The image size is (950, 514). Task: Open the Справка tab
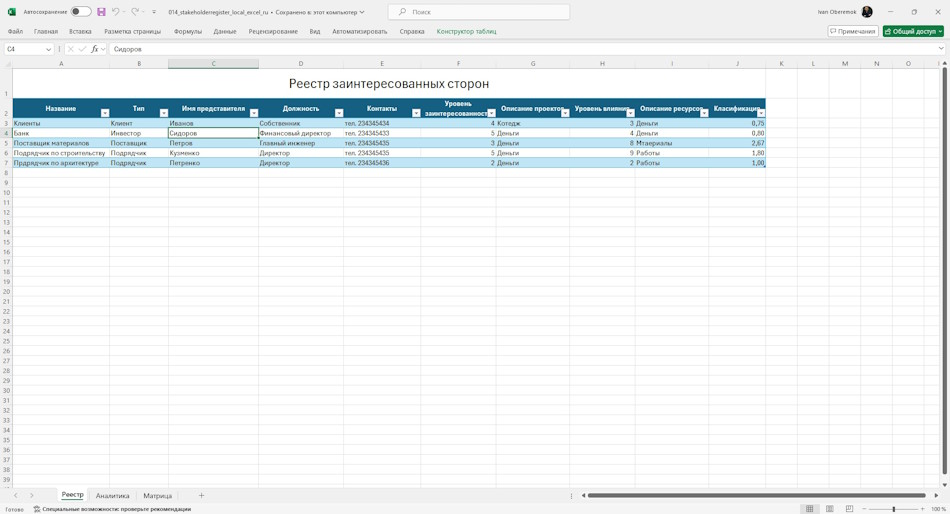412,32
